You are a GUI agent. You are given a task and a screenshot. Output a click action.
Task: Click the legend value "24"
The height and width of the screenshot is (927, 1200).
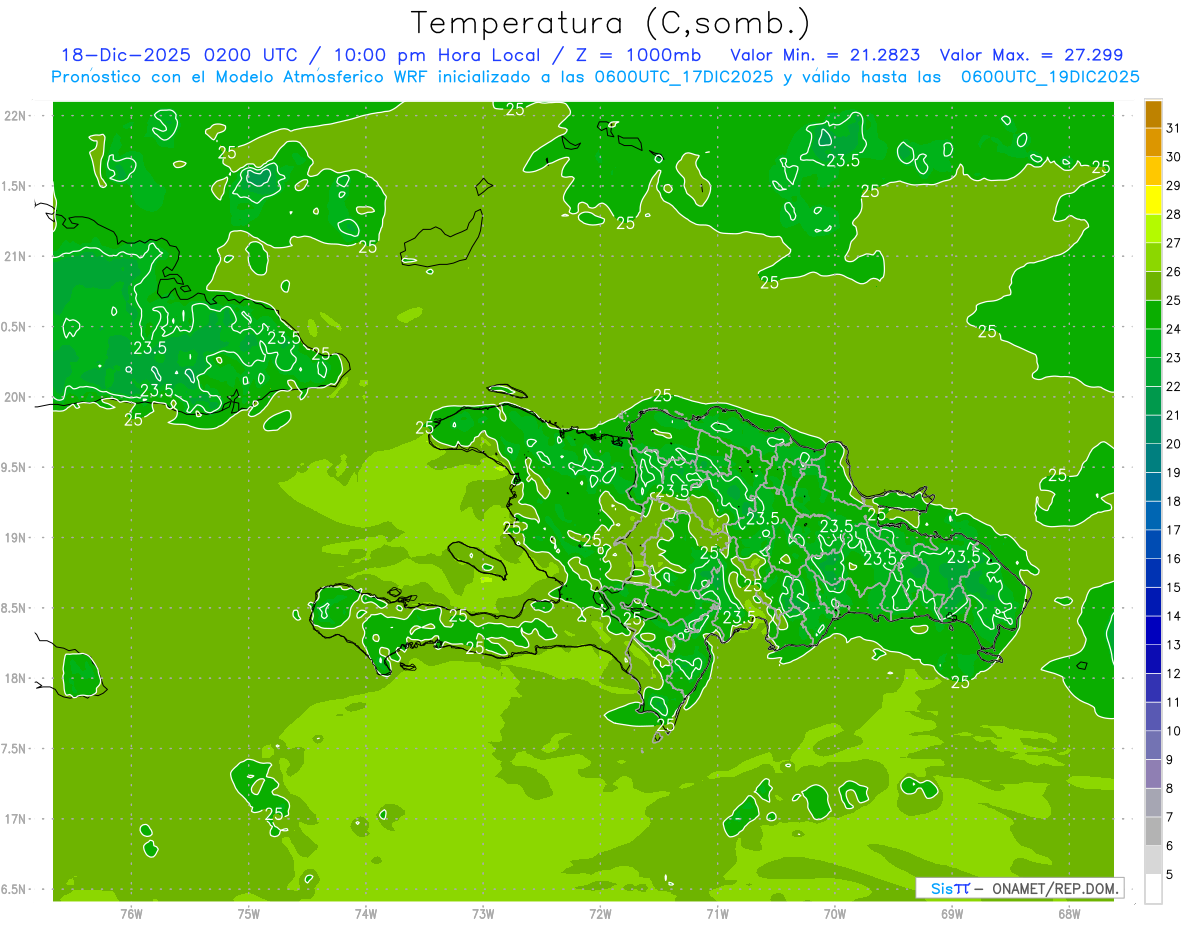(1174, 329)
